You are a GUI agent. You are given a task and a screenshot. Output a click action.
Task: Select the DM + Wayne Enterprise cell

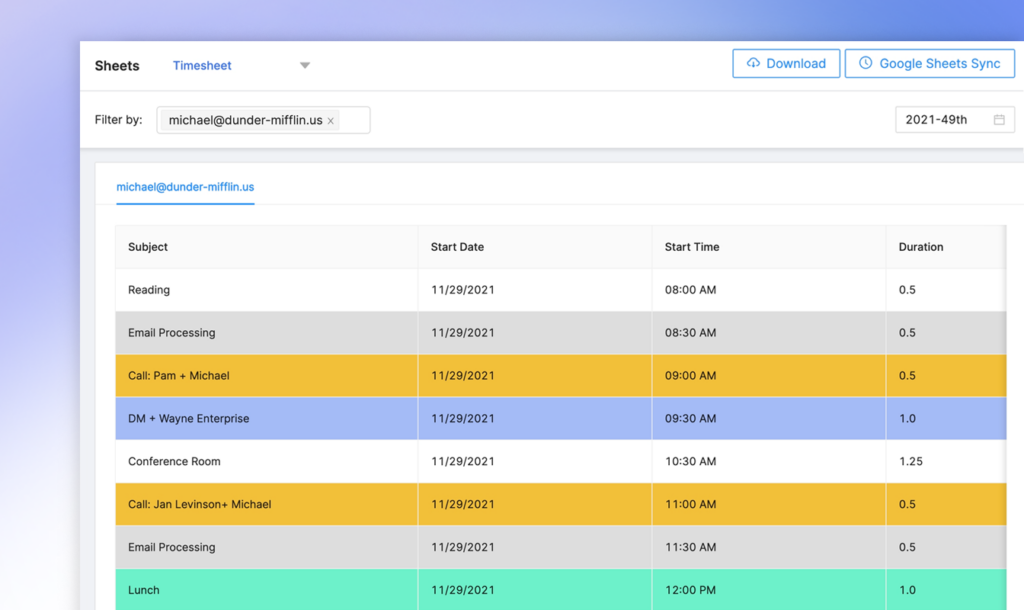266,419
